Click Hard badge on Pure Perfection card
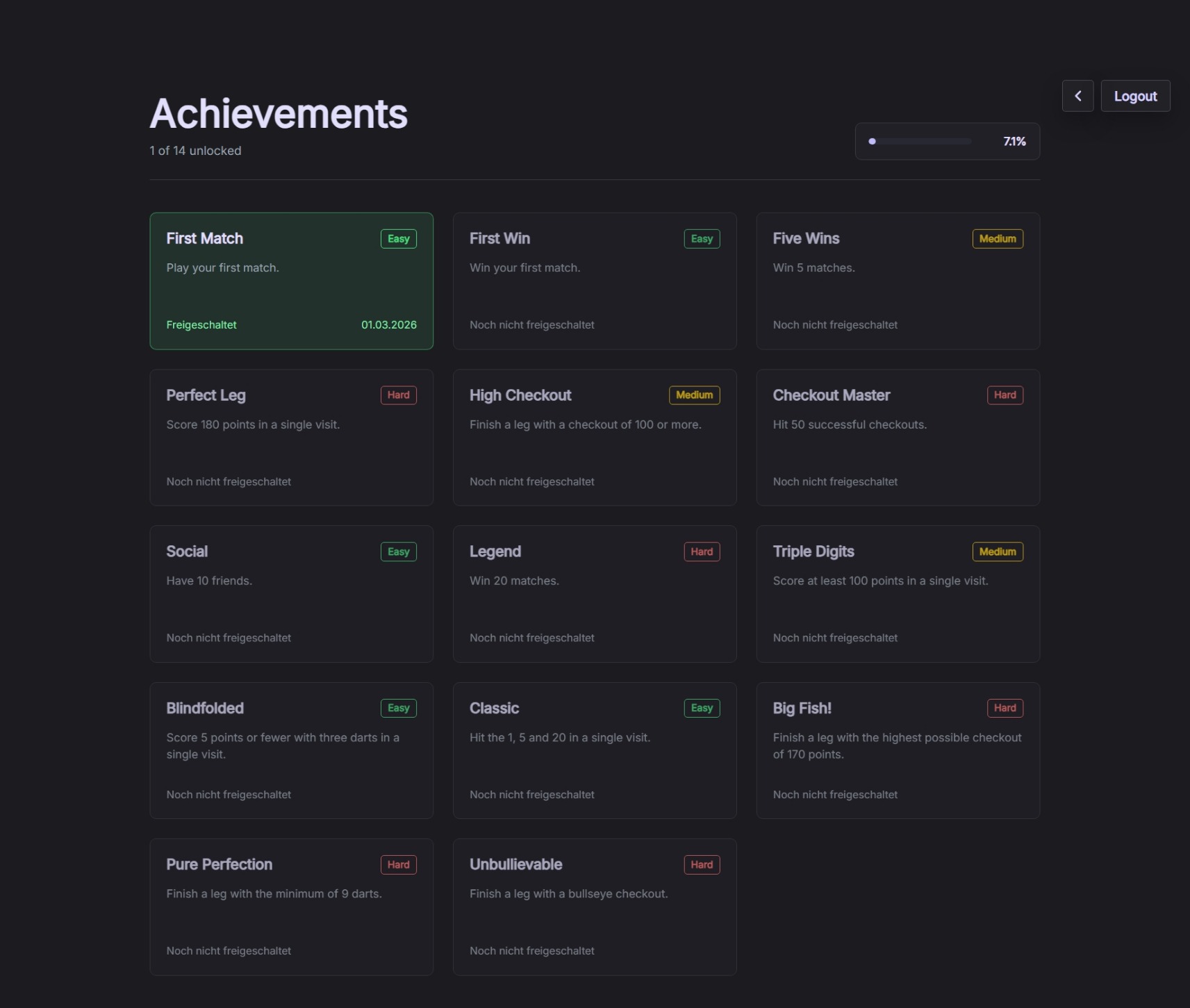Viewport: 1190px width, 1008px height. tap(399, 865)
